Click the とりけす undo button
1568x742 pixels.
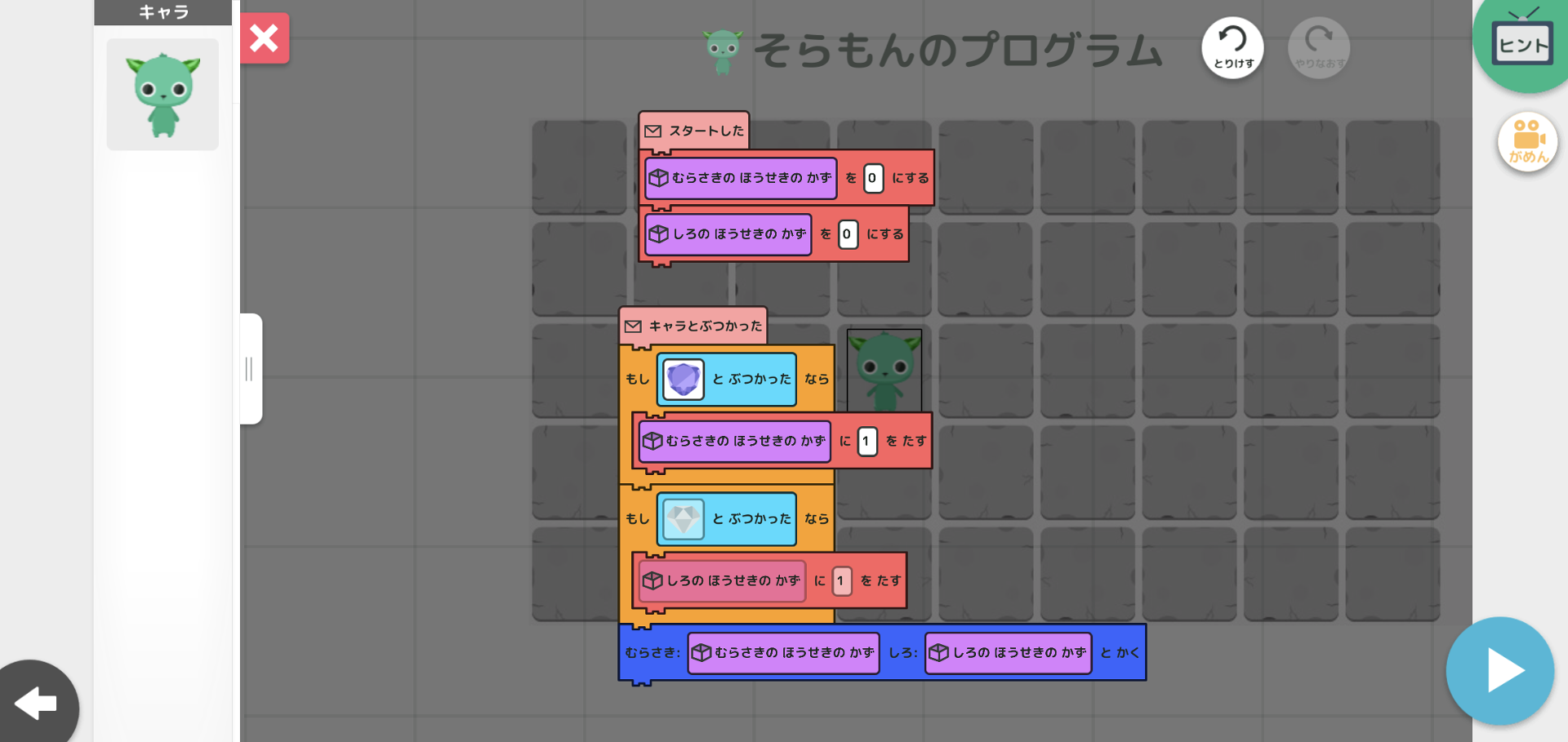pyautogui.click(x=1232, y=47)
